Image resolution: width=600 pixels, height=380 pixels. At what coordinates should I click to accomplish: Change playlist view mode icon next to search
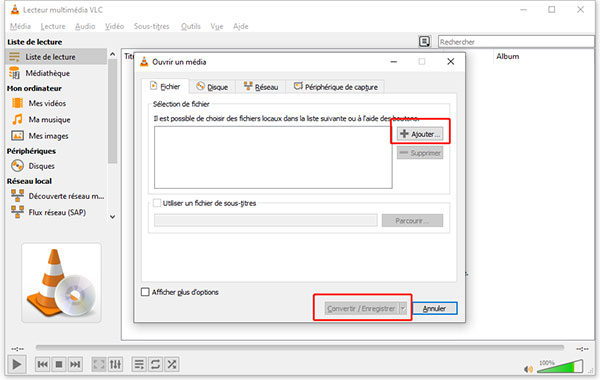pos(424,41)
